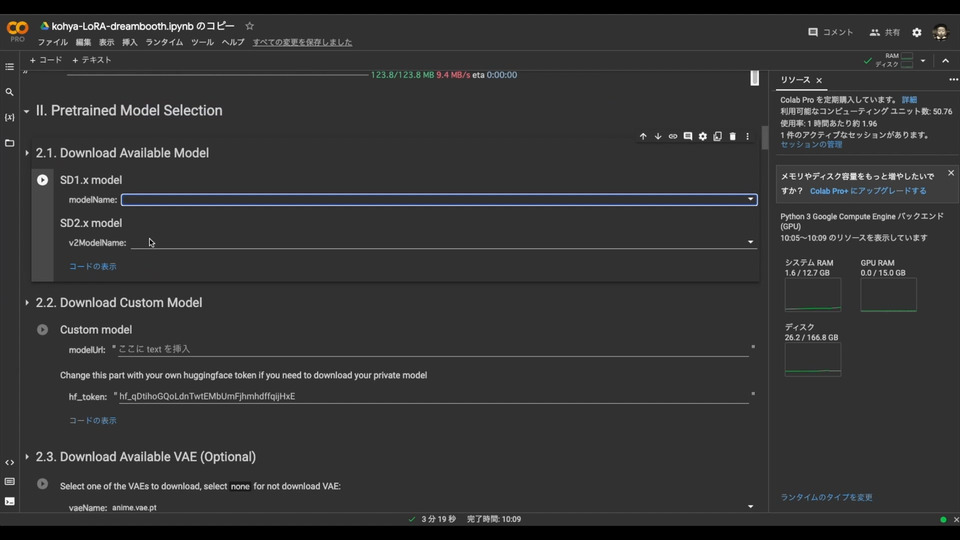Open the 編集 menu
960x540 pixels.
(x=83, y=42)
